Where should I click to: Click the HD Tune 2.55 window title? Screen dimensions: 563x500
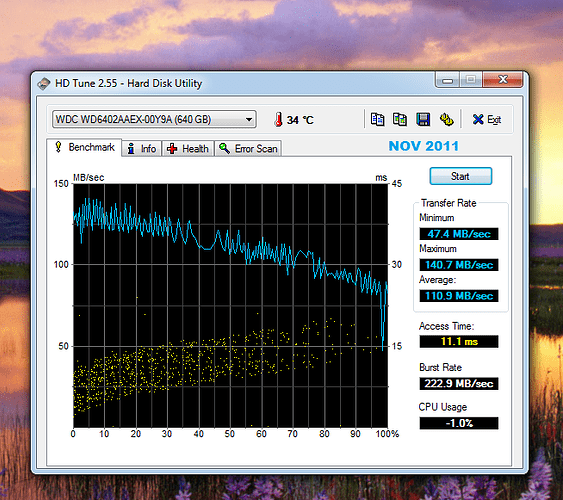tap(129, 83)
